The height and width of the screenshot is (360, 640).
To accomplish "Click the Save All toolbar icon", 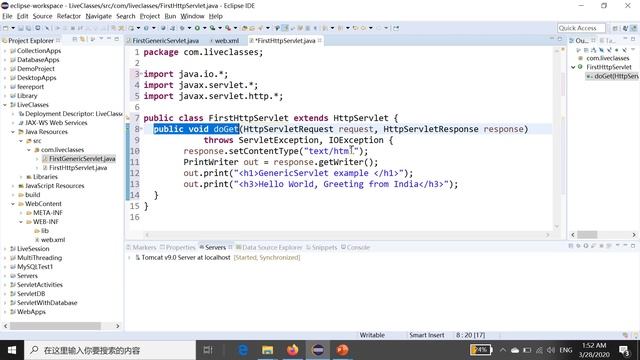I will [28, 28].
